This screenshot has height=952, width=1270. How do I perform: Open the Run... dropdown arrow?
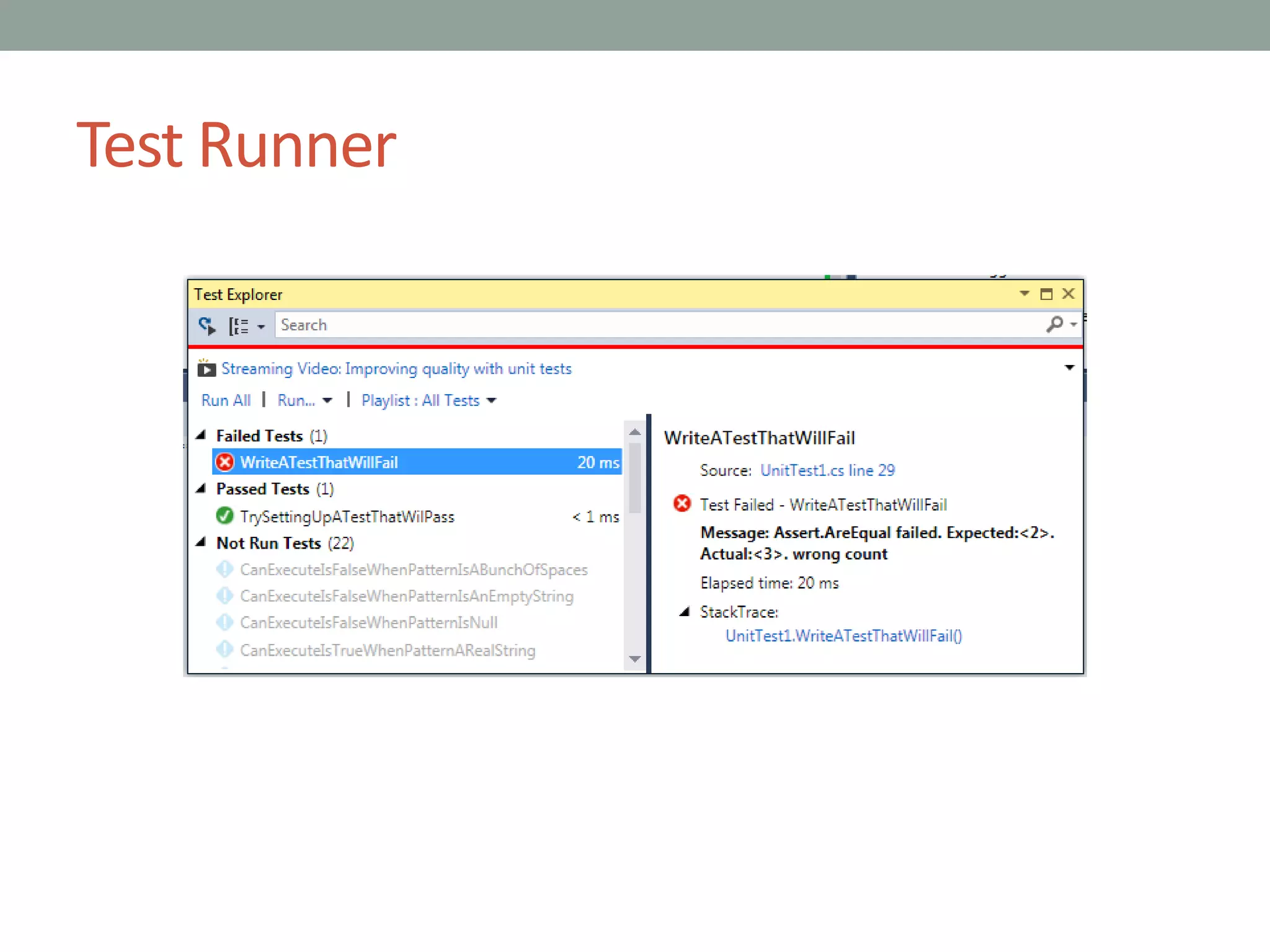click(x=327, y=400)
